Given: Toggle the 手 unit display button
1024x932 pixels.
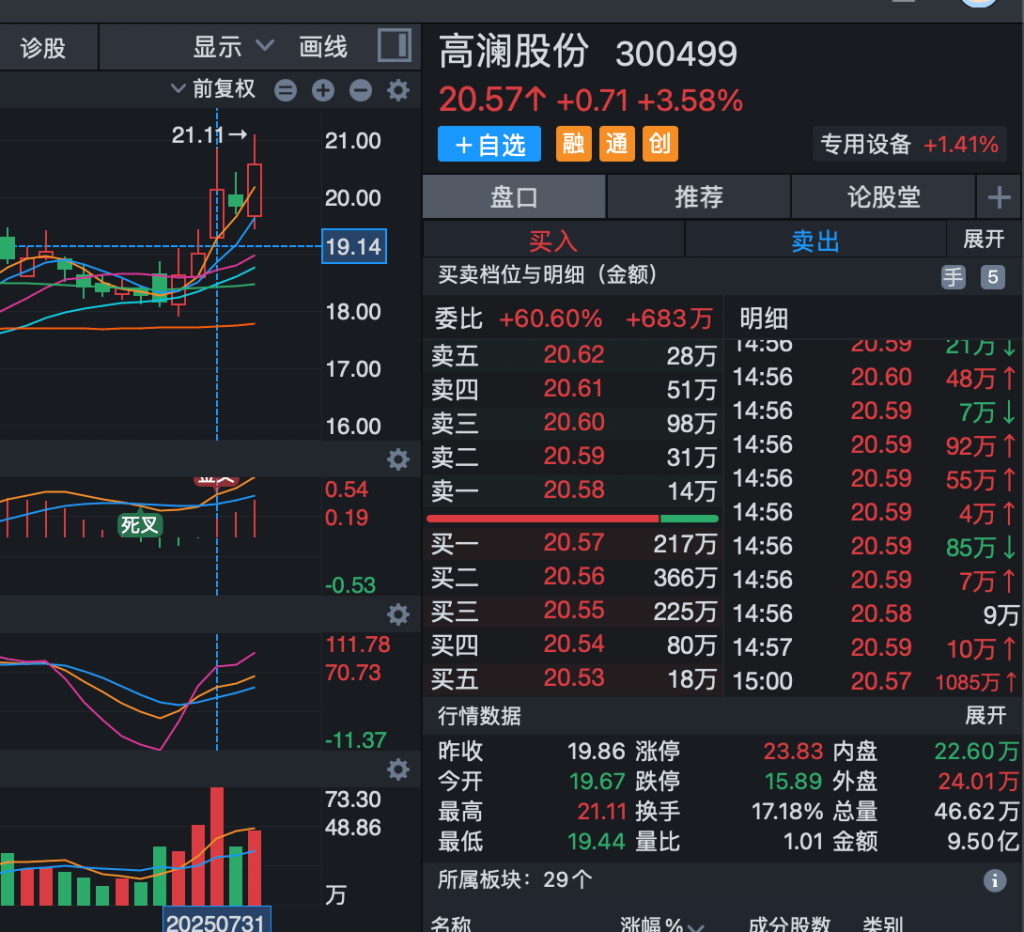Looking at the screenshot, I should [953, 277].
